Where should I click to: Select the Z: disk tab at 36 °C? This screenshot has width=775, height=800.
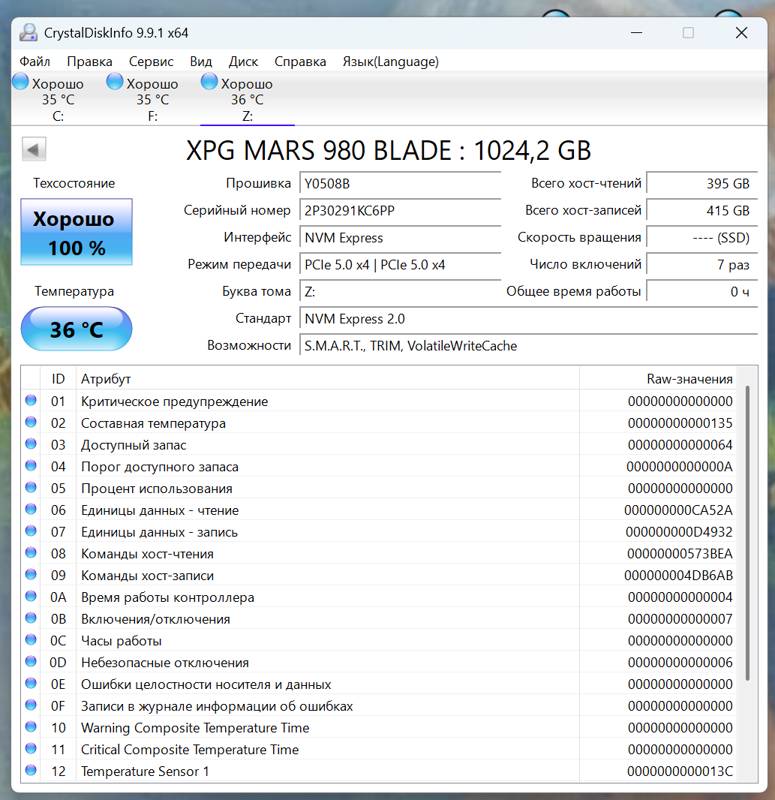pyautogui.click(x=247, y=98)
